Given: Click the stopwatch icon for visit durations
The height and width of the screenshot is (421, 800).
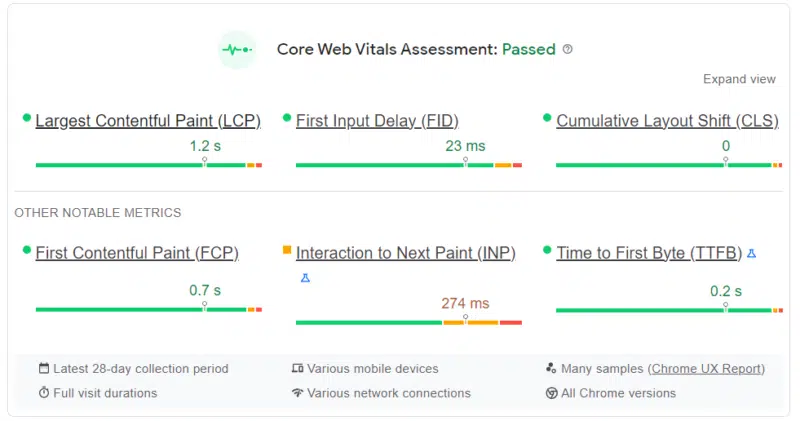Looking at the screenshot, I should [x=43, y=393].
